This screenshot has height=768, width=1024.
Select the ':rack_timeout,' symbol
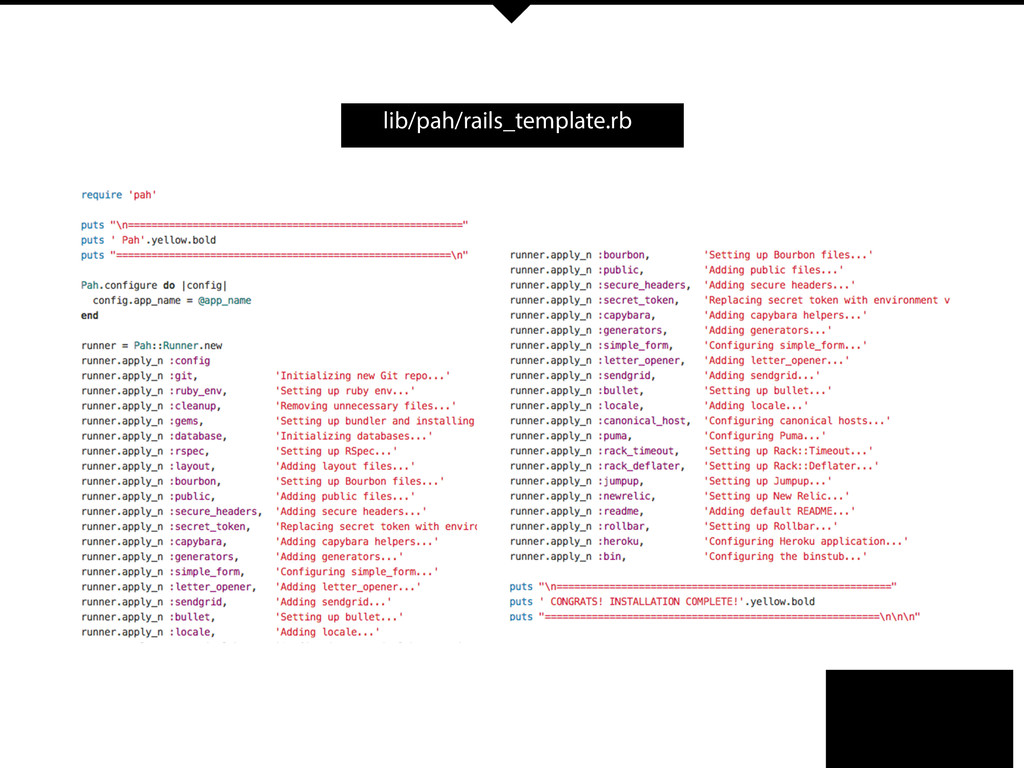(638, 451)
